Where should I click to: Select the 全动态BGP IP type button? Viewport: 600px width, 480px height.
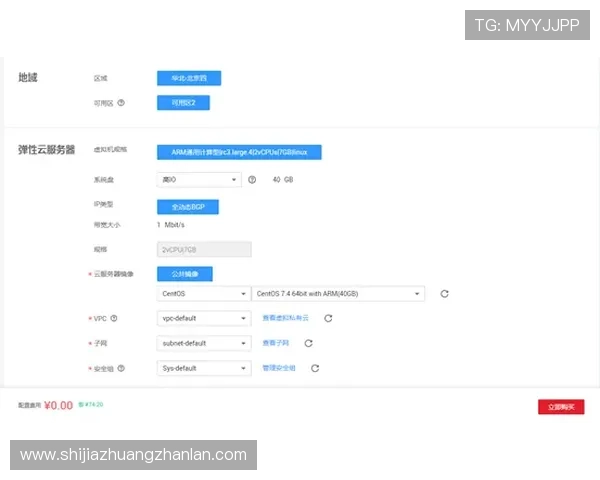pyautogui.click(x=188, y=207)
